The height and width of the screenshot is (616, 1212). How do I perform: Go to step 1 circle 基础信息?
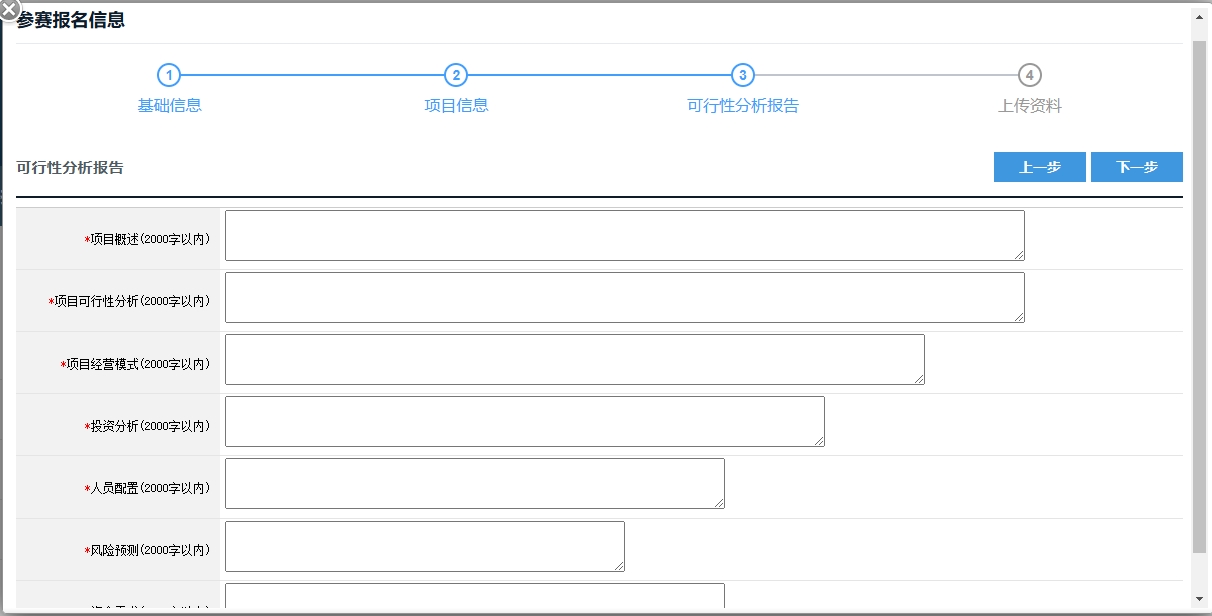tap(169, 75)
